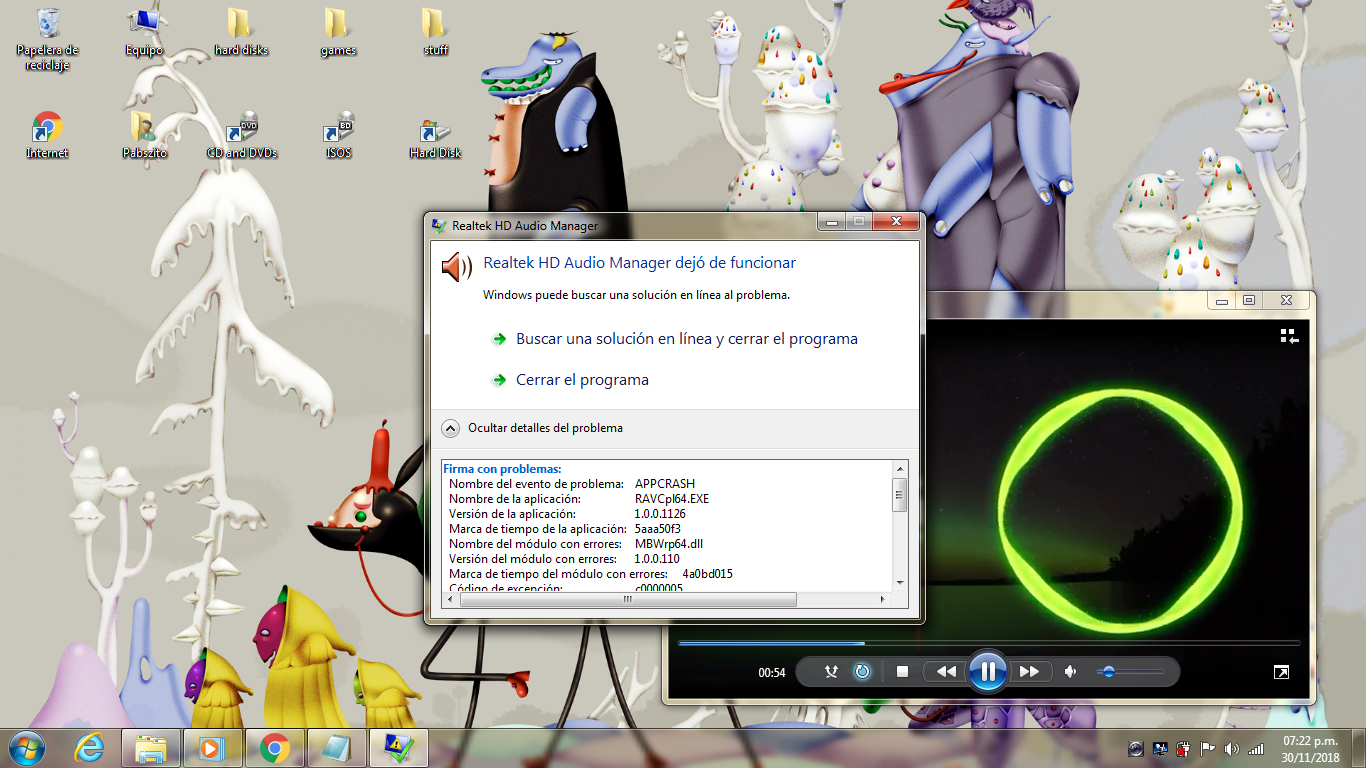Viewport: 1366px width, 768px height.
Task: Click the next/fast-forward button in Media Player
Action: tap(1029, 672)
